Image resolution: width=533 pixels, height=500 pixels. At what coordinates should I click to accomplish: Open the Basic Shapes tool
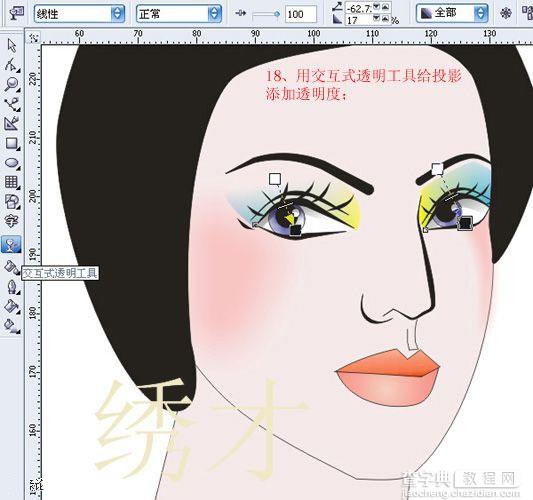coord(12,202)
